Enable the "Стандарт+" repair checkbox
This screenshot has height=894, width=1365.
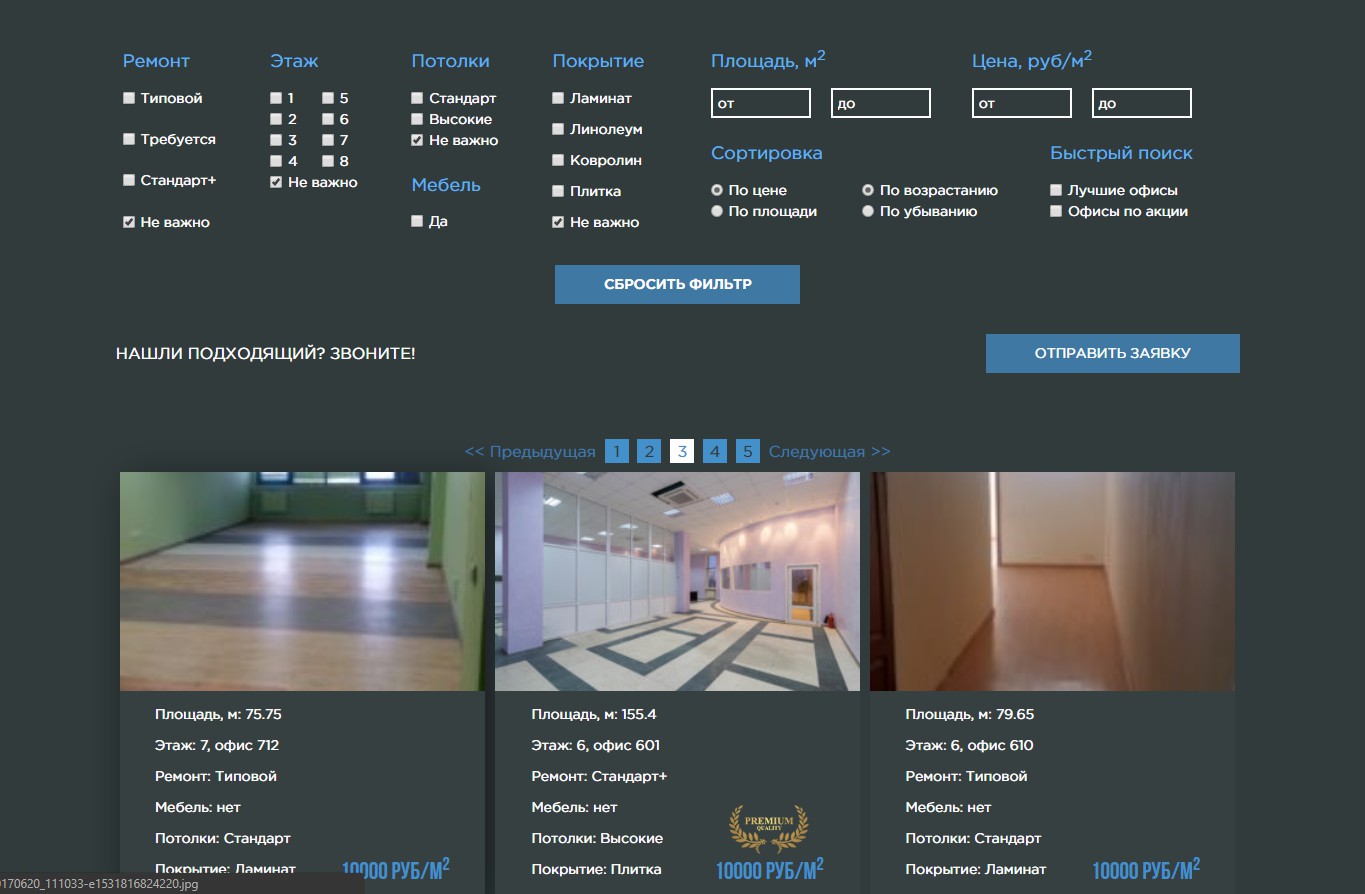tap(128, 180)
